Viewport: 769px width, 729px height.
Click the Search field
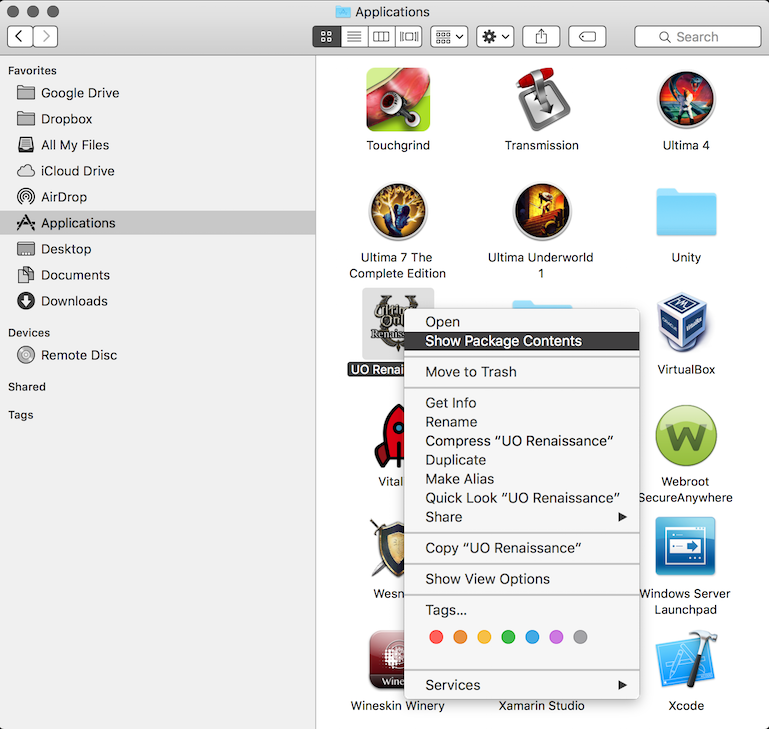[x=697, y=37]
